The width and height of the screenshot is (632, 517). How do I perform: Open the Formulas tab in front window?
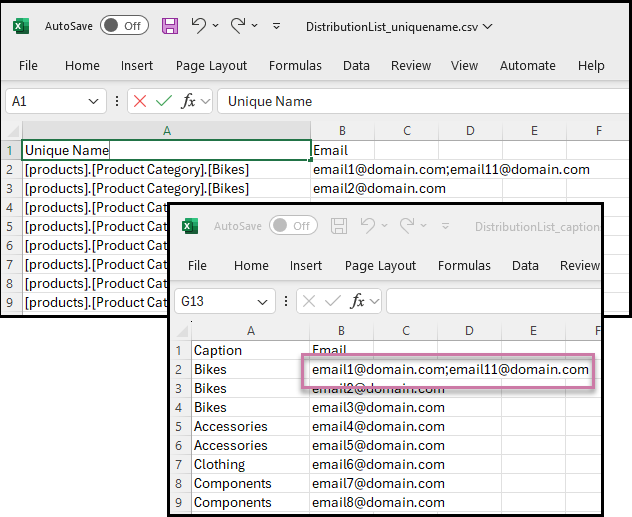coord(464,266)
